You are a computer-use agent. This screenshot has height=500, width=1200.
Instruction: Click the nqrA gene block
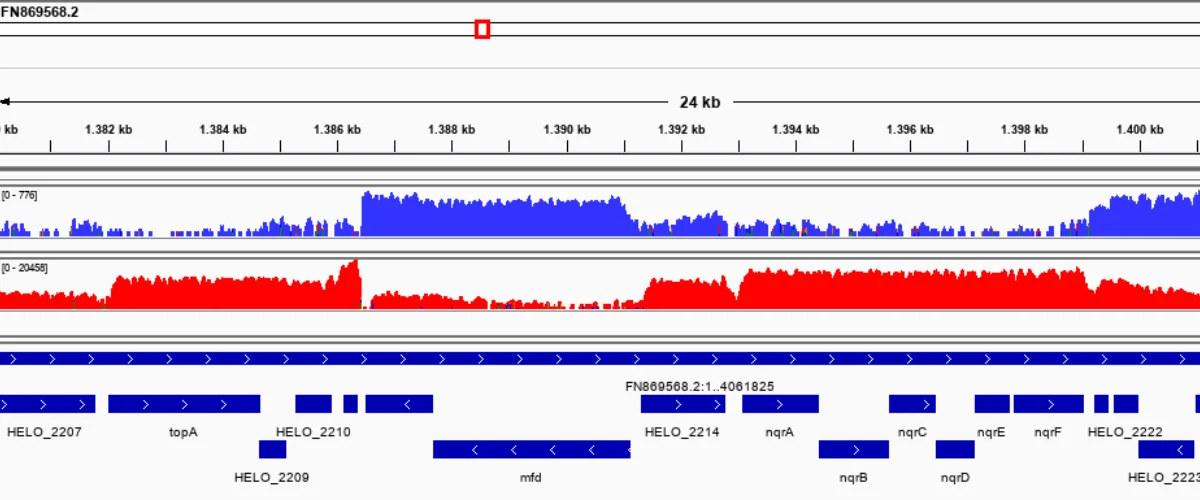point(780,404)
